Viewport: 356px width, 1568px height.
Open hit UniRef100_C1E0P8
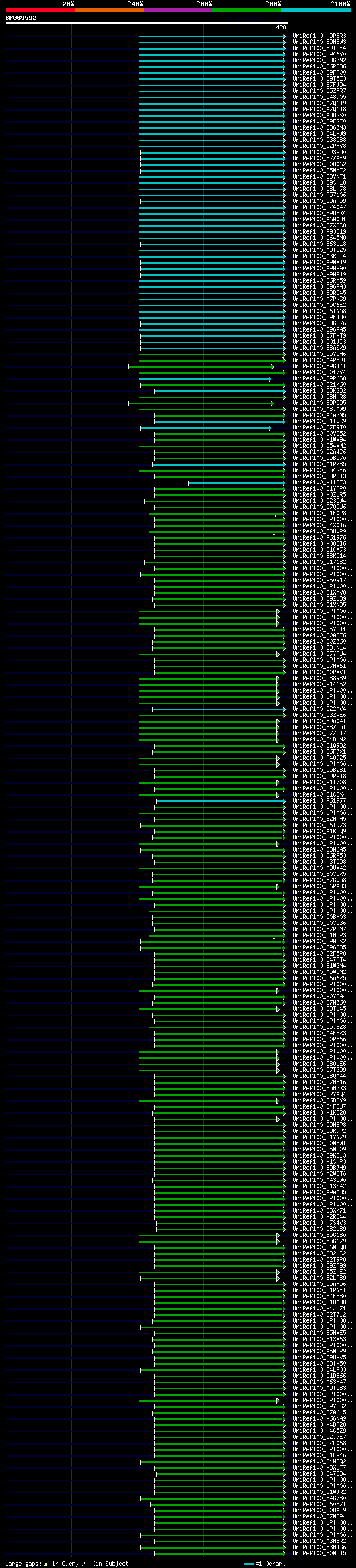pos(319,513)
